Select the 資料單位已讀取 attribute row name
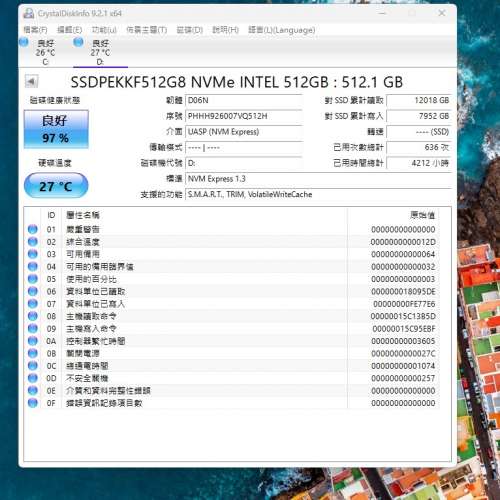This screenshot has width=500, height=500. 95,291
